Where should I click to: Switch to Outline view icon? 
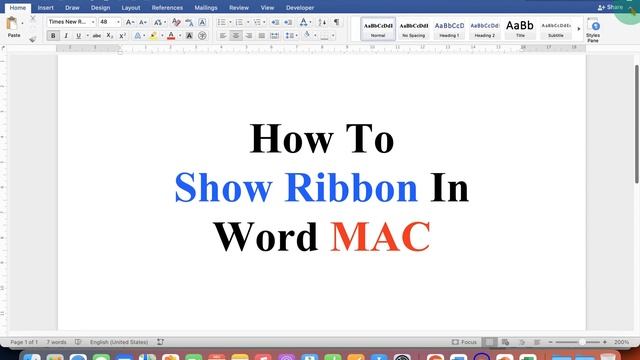point(522,342)
